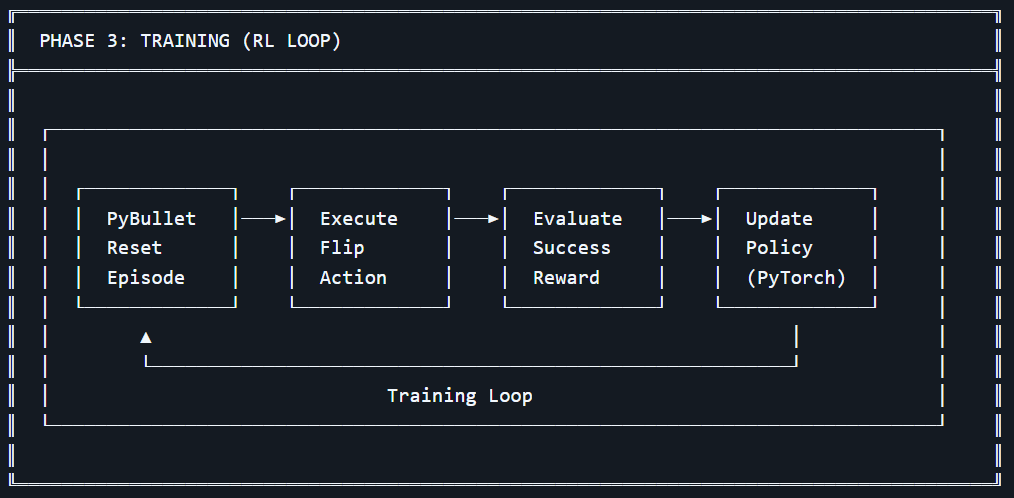Click the upward triangle arrowhead below PyBullet box
The height and width of the screenshot is (498, 1014).
(146, 338)
